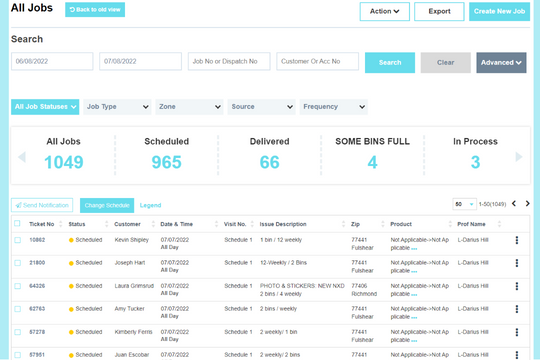Viewport: 540px width, 360px height.
Task: Clear the search filters
Action: coord(446,62)
